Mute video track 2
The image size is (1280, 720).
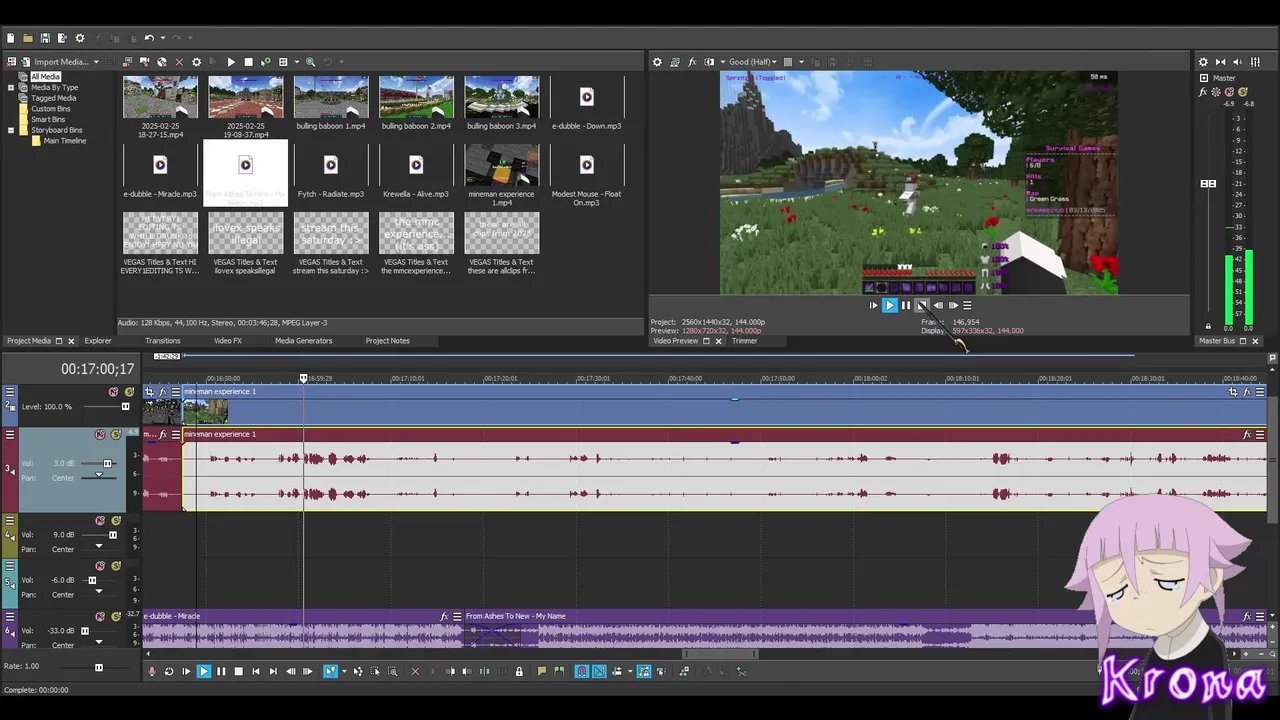(113, 392)
